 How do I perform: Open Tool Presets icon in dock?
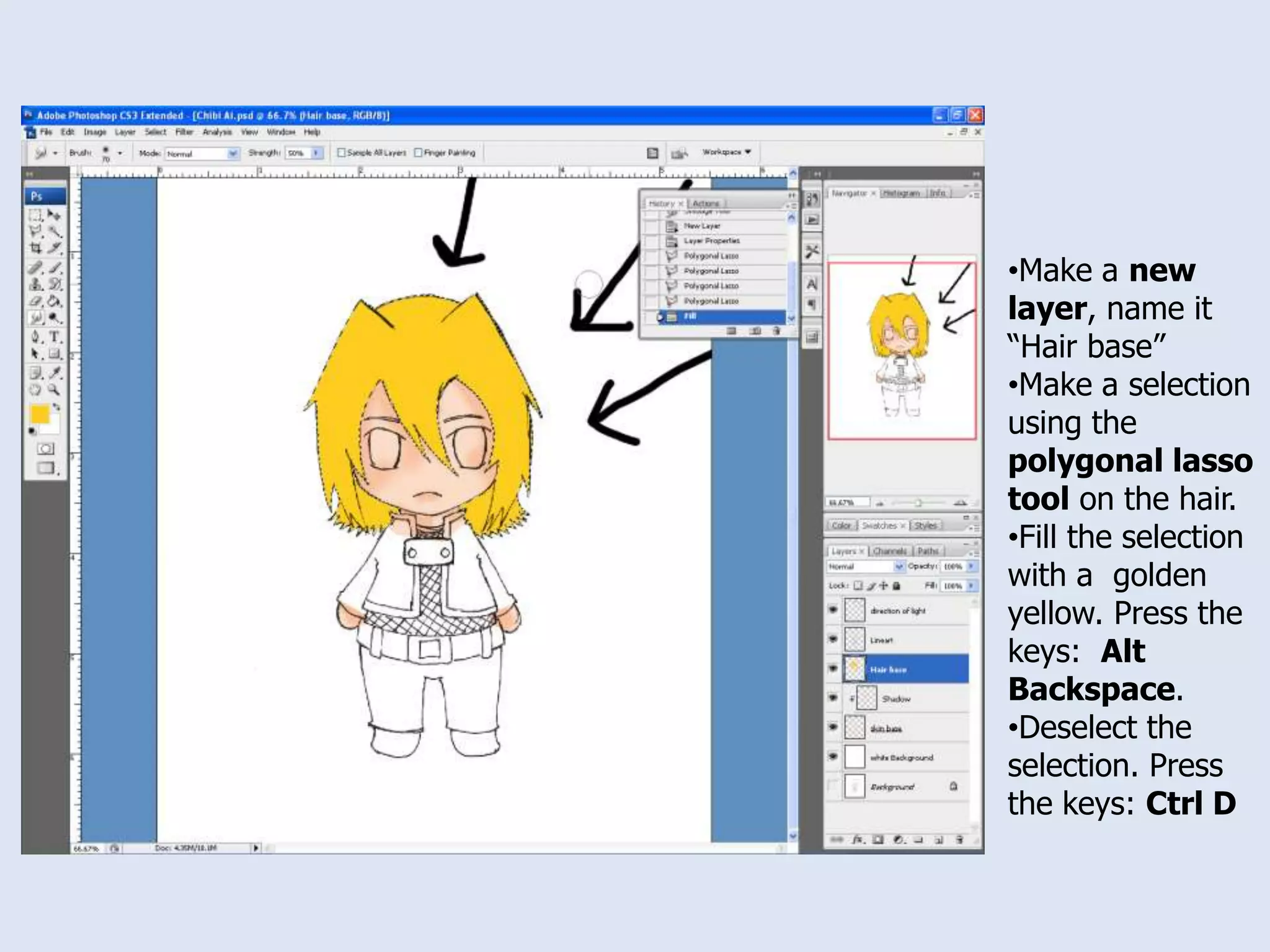(x=812, y=251)
